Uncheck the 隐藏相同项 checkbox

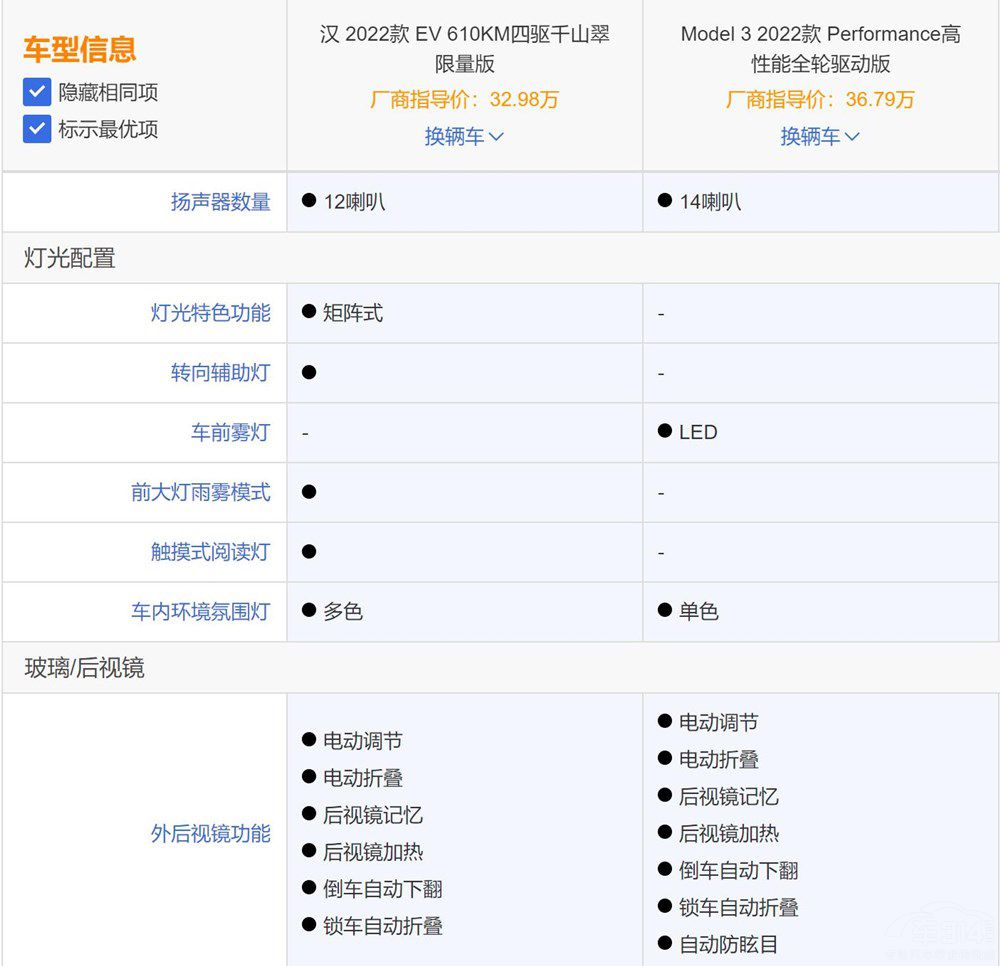tap(37, 93)
